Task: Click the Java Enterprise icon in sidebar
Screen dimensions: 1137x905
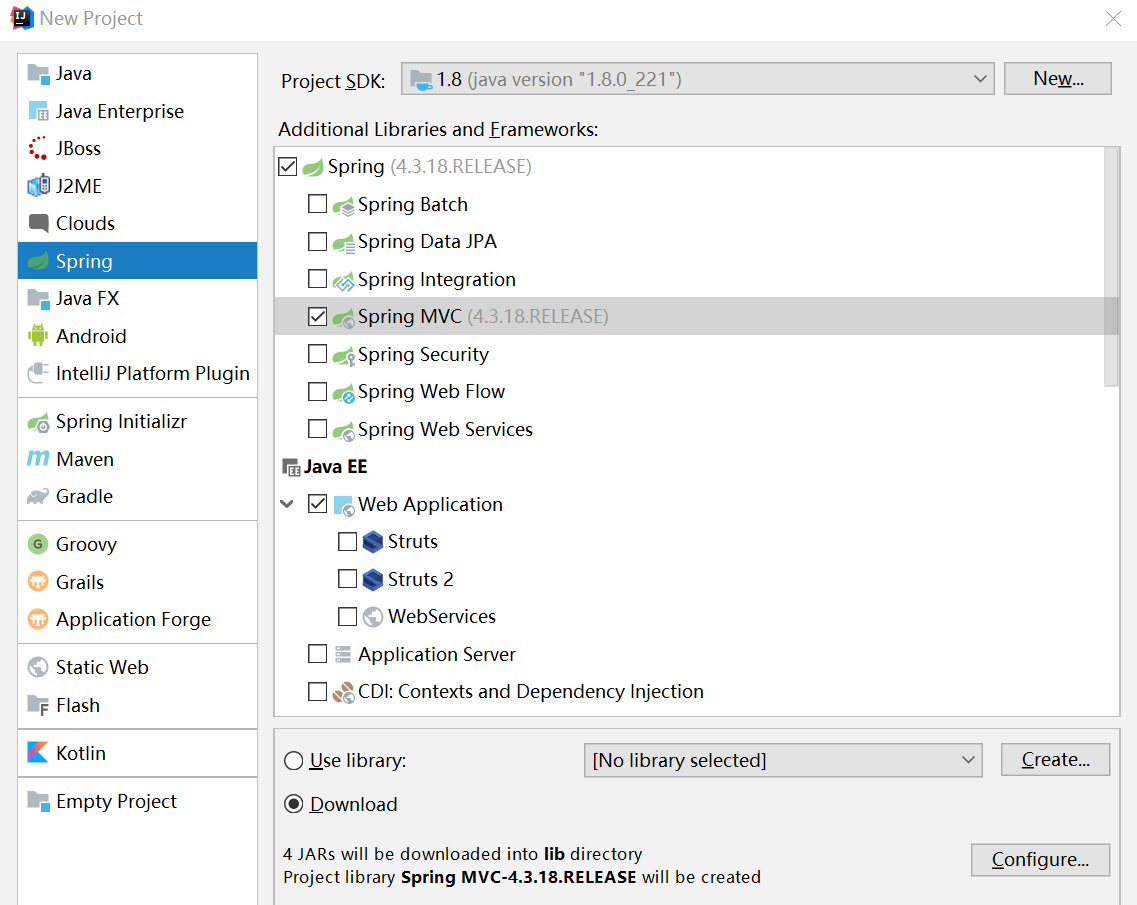Action: click(38, 111)
